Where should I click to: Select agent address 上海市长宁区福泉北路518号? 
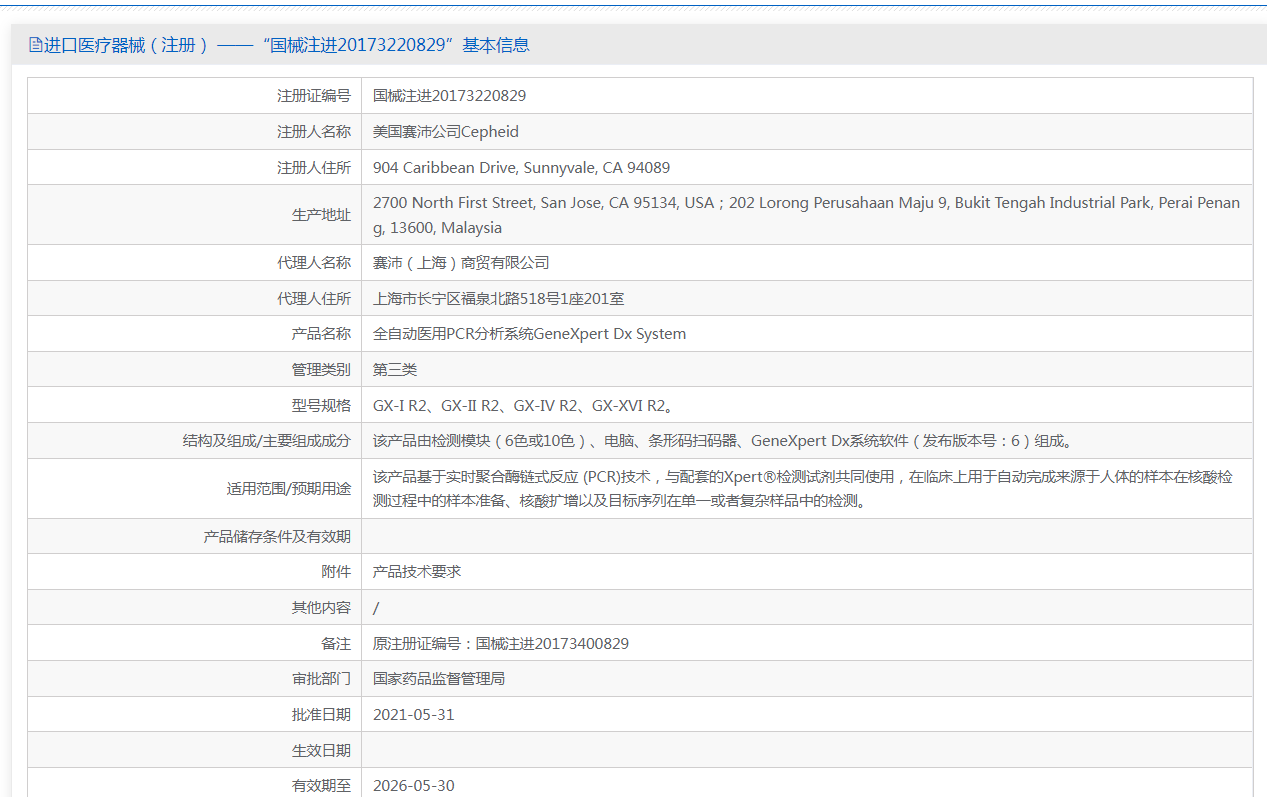coord(498,299)
